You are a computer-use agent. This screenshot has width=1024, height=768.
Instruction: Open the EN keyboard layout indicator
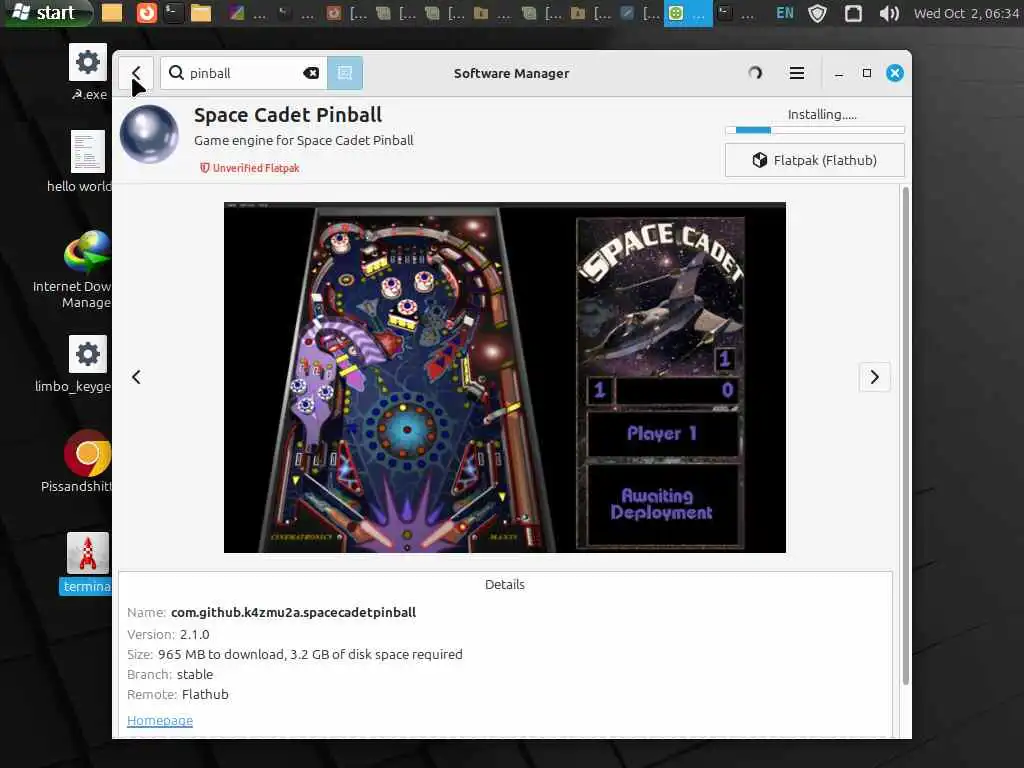[785, 13]
